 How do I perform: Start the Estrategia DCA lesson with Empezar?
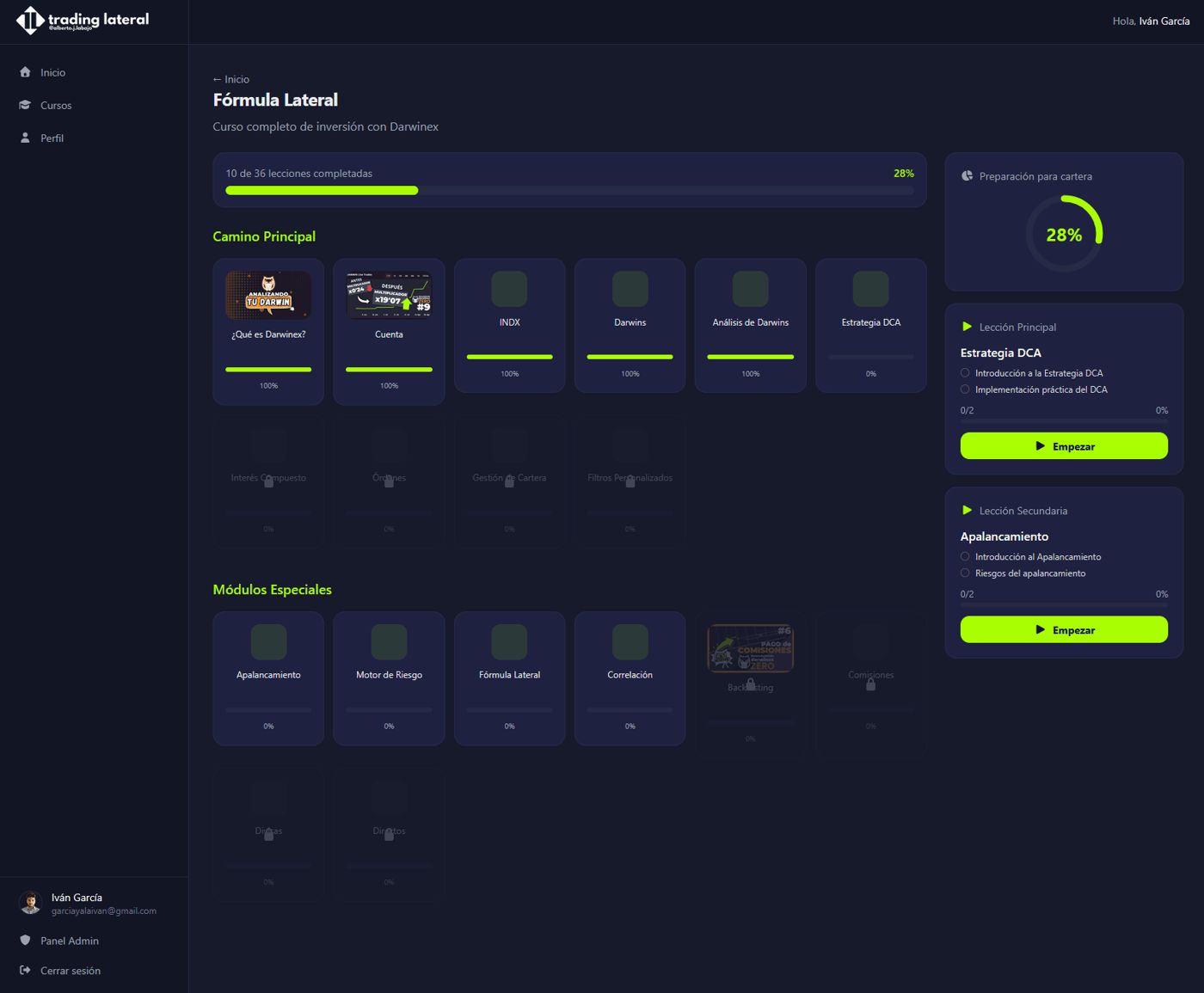coord(1064,446)
